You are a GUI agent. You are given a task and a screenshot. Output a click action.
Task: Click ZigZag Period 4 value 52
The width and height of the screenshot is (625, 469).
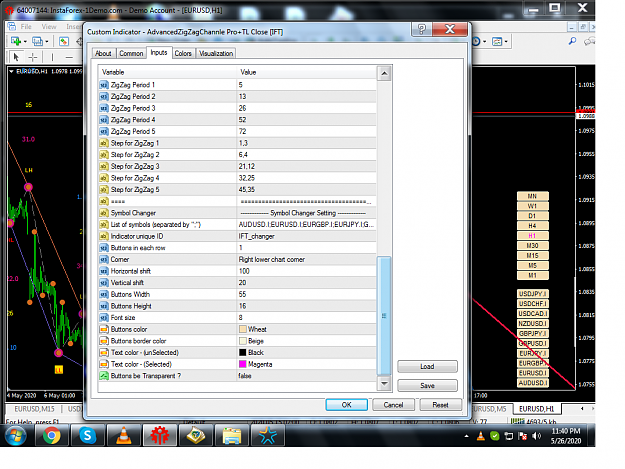306,120
